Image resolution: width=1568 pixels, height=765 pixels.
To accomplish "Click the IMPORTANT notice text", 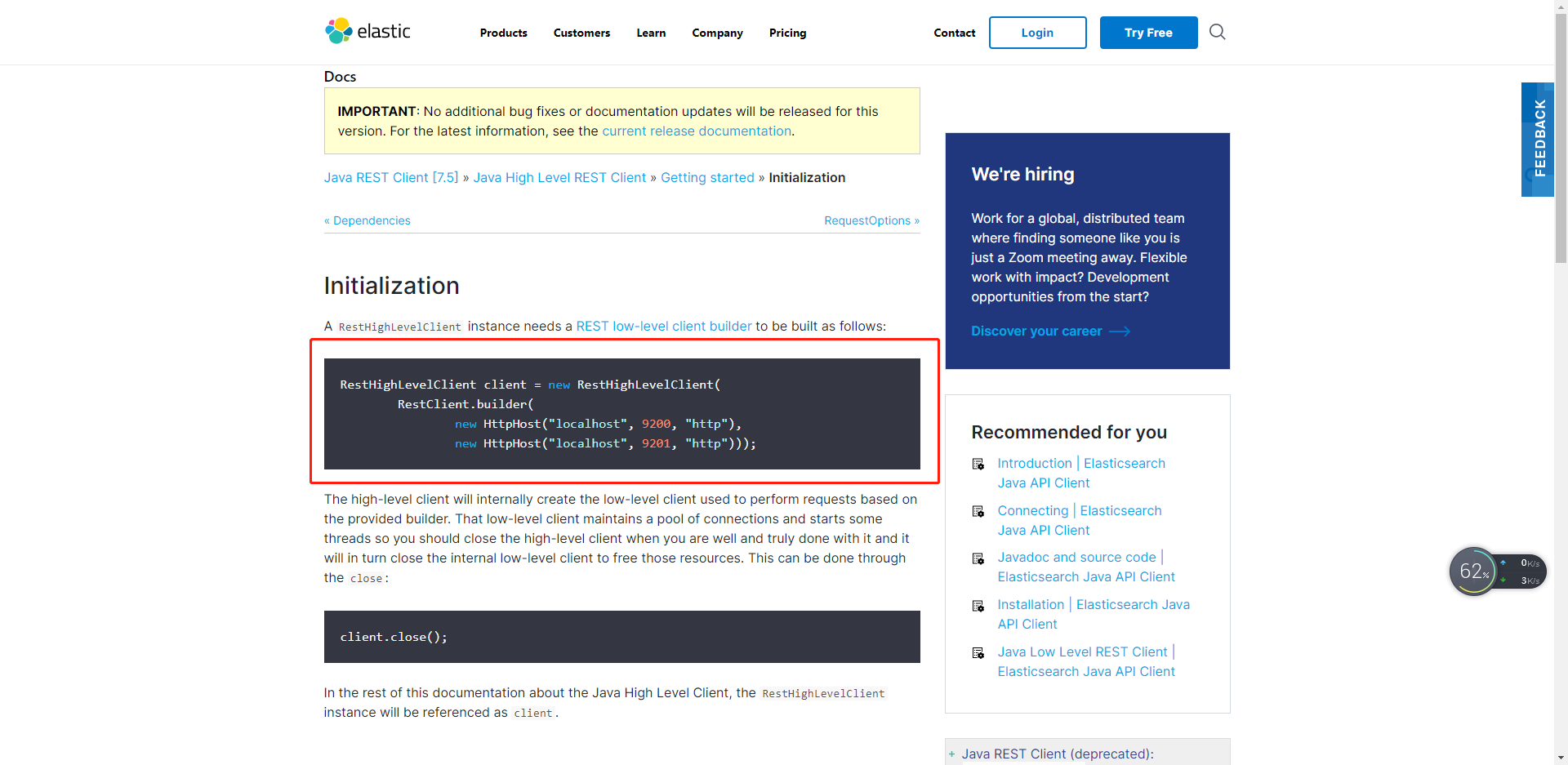I will pyautogui.click(x=608, y=121).
